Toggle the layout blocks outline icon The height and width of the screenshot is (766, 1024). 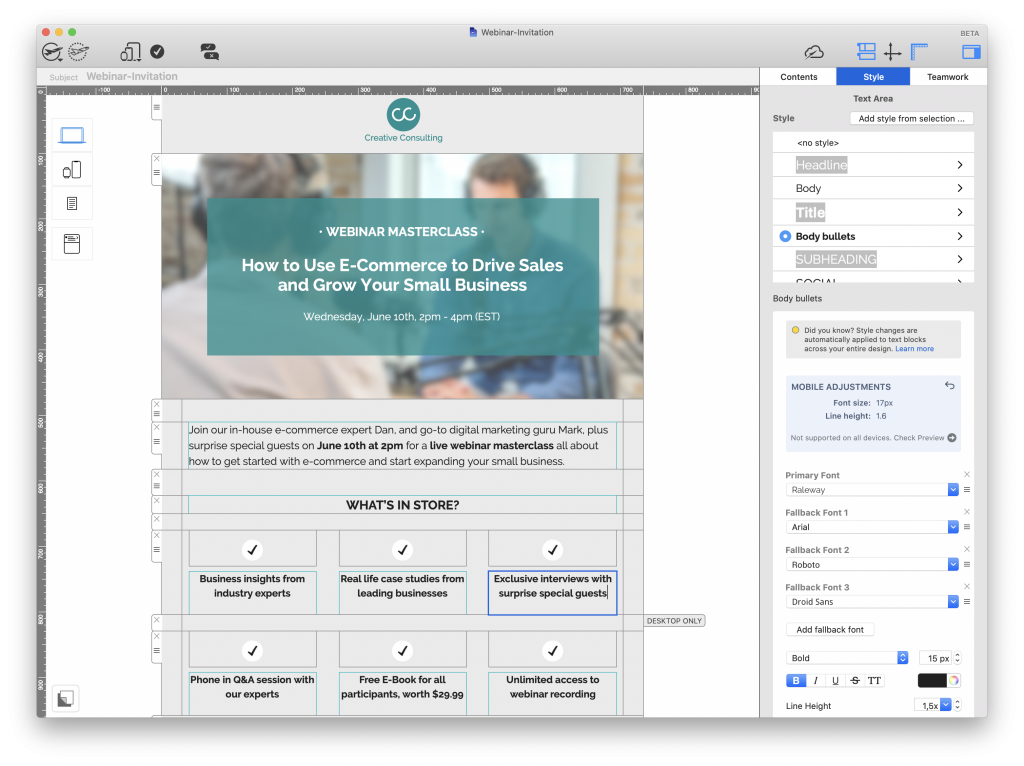point(866,51)
